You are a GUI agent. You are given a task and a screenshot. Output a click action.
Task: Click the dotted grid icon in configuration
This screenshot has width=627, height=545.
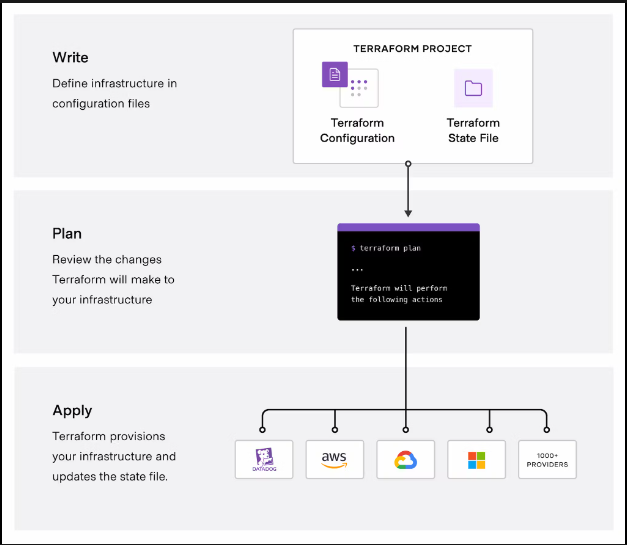359,88
